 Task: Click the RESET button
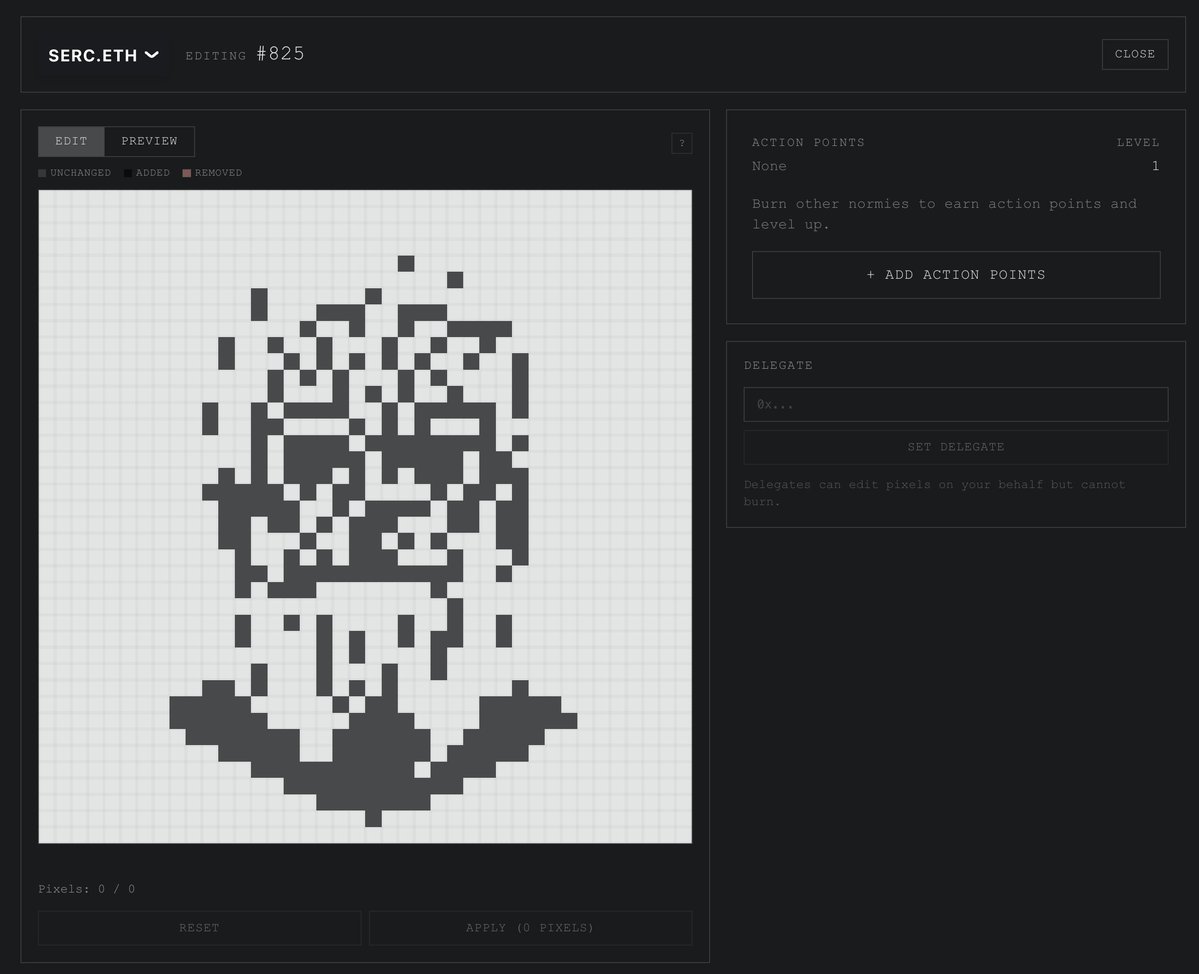coord(200,927)
